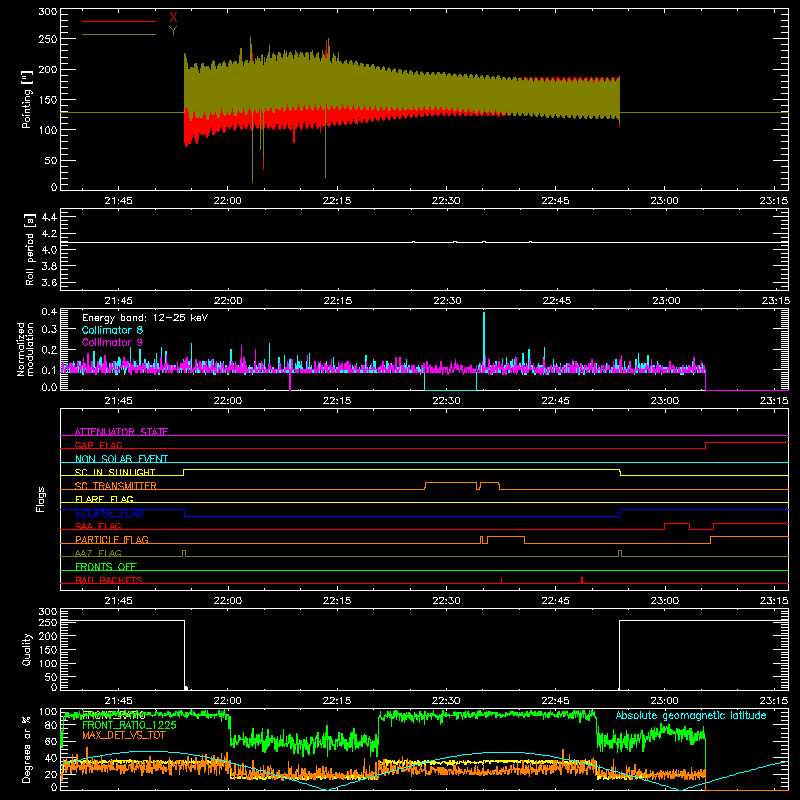Click the NON_SOLAR_EVENT flag label

pyautogui.click(x=121, y=459)
